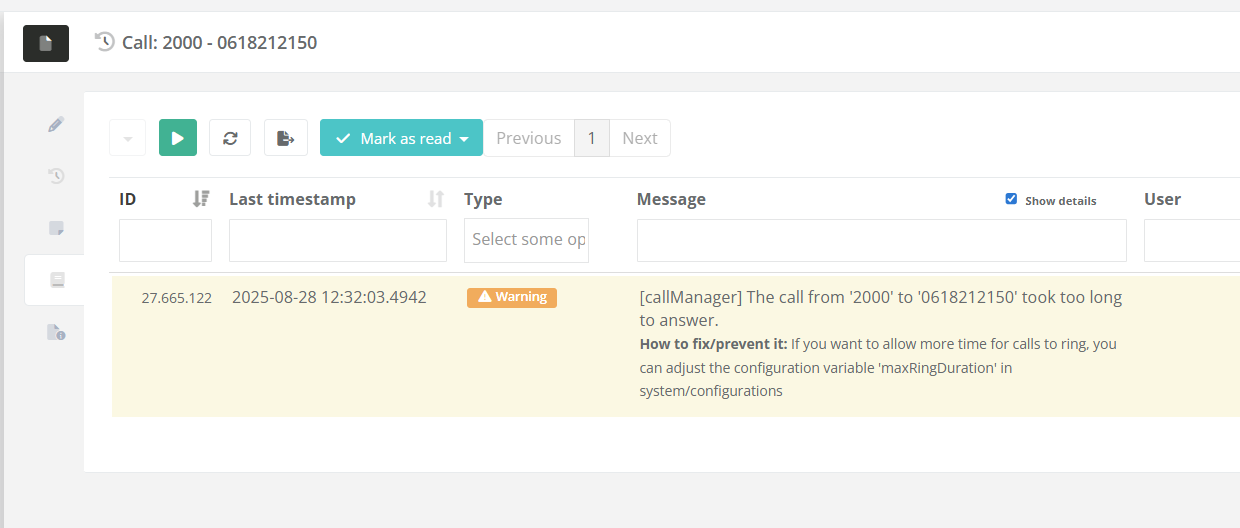The width and height of the screenshot is (1240, 528).
Task: Sort by Last timestamp column
Action: pos(435,199)
